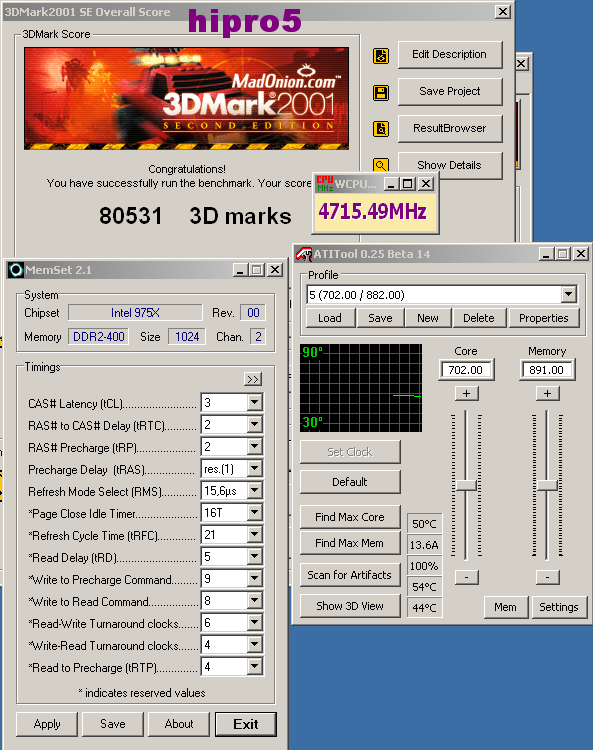This screenshot has height=750, width=593.
Task: Open the Precharge Delay (tRAS) dropdown
Action: pyautogui.click(x=255, y=468)
